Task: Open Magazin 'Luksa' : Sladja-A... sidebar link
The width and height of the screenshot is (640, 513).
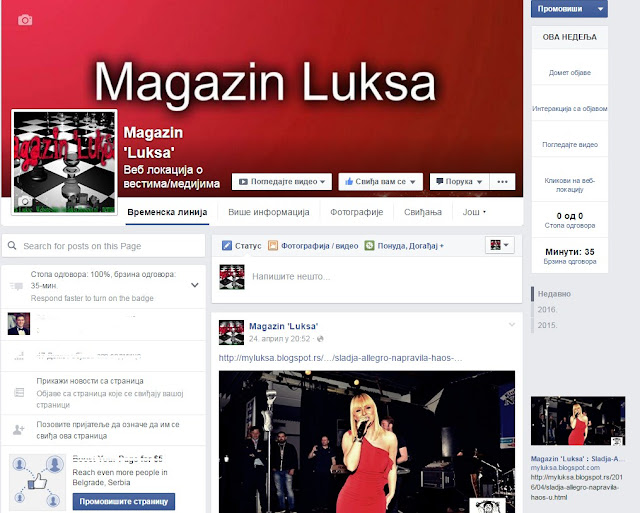Action: point(578,459)
